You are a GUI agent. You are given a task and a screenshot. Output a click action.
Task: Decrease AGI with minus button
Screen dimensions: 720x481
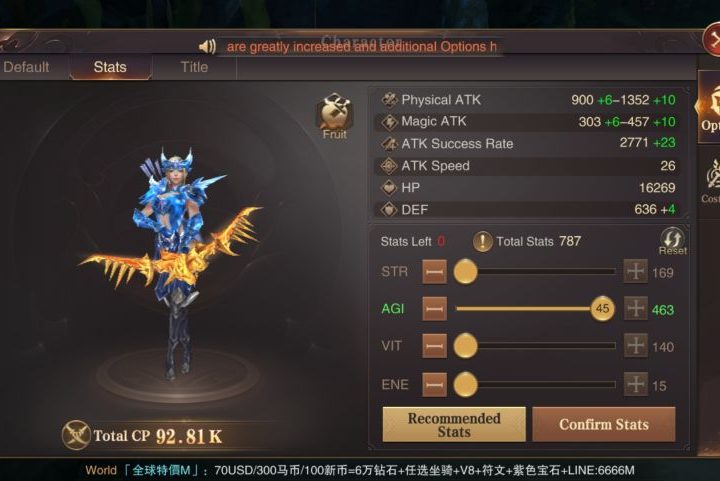434,308
